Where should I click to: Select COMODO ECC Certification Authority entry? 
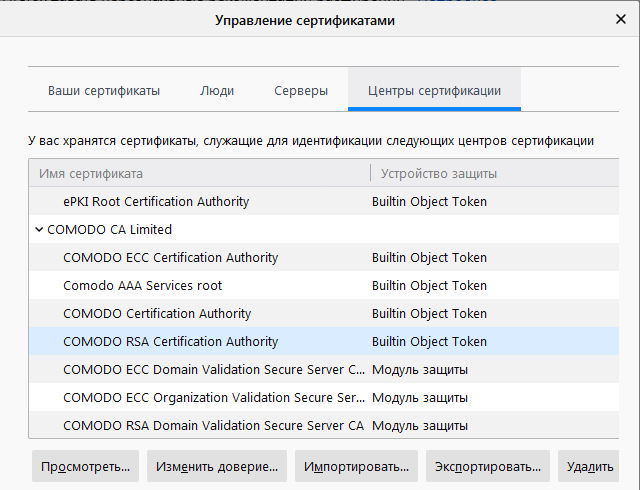tap(324, 257)
